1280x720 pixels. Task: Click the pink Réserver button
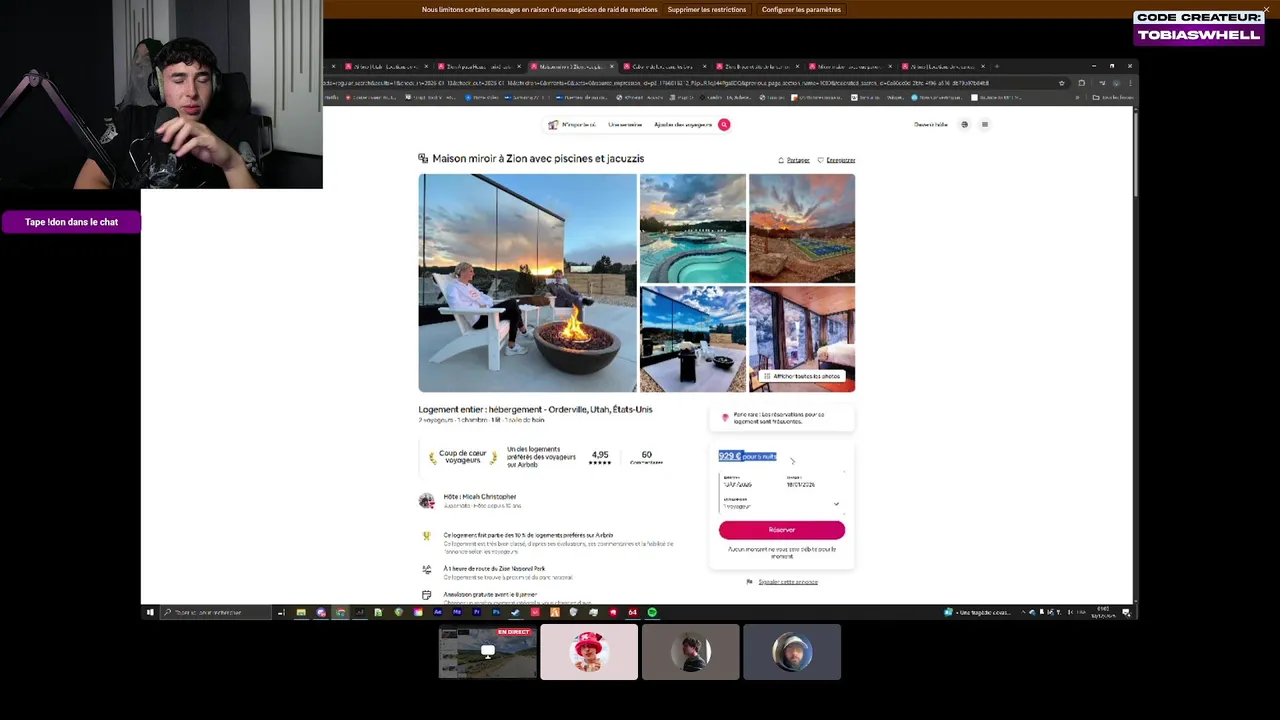[782, 530]
